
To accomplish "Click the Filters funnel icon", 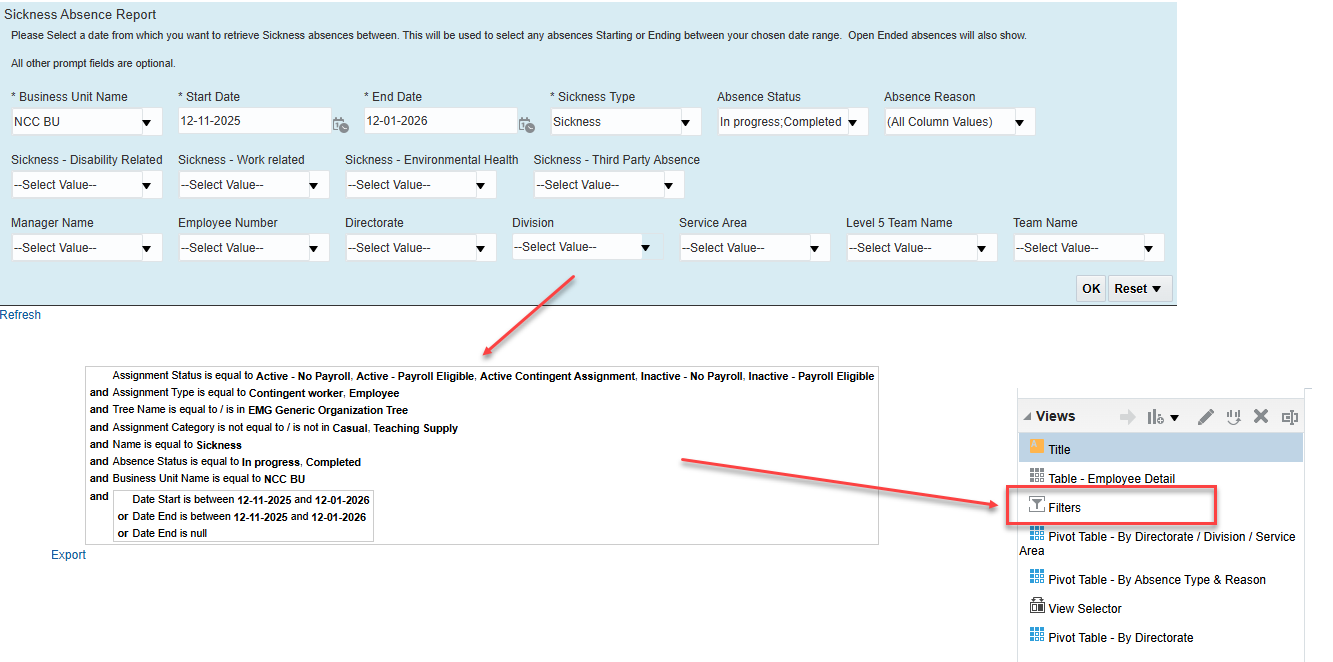I will point(1036,506).
